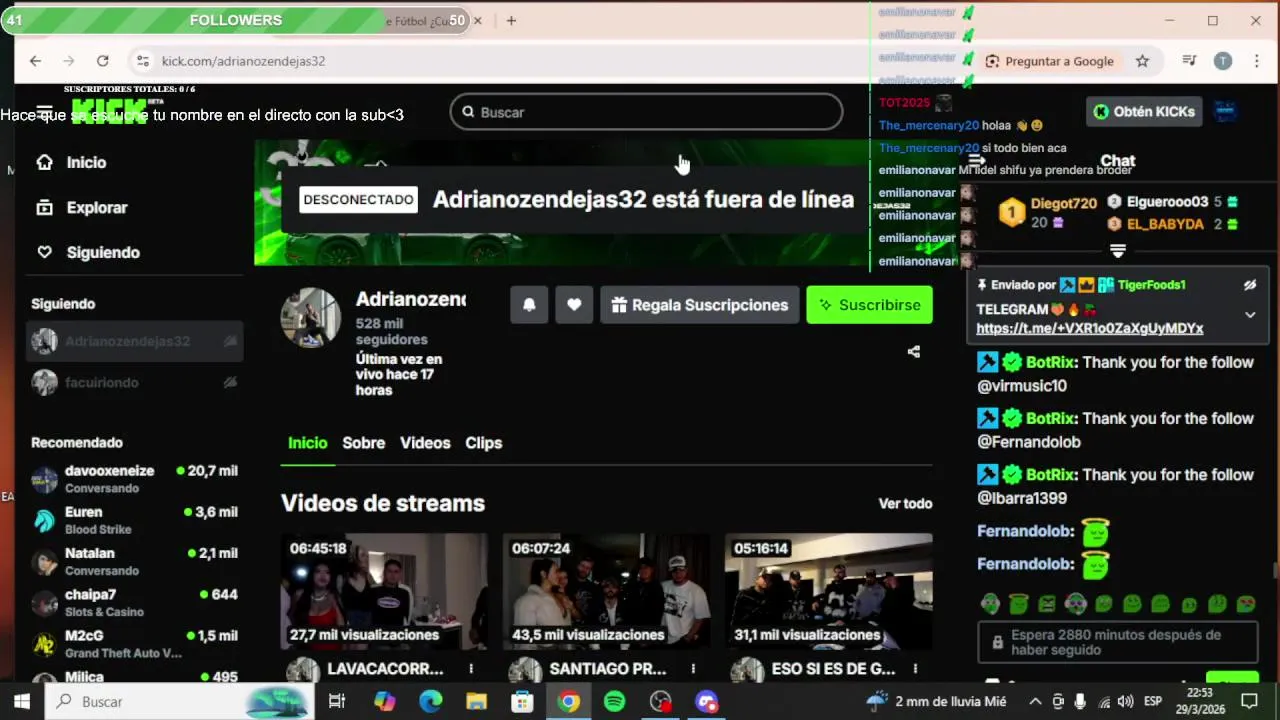Open the Chrome media control icon
This screenshot has width=1280, height=720.
pyautogui.click(x=1189, y=61)
